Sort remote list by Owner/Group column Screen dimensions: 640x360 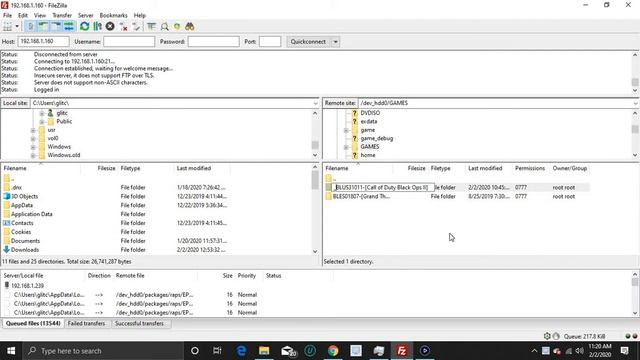(x=569, y=168)
